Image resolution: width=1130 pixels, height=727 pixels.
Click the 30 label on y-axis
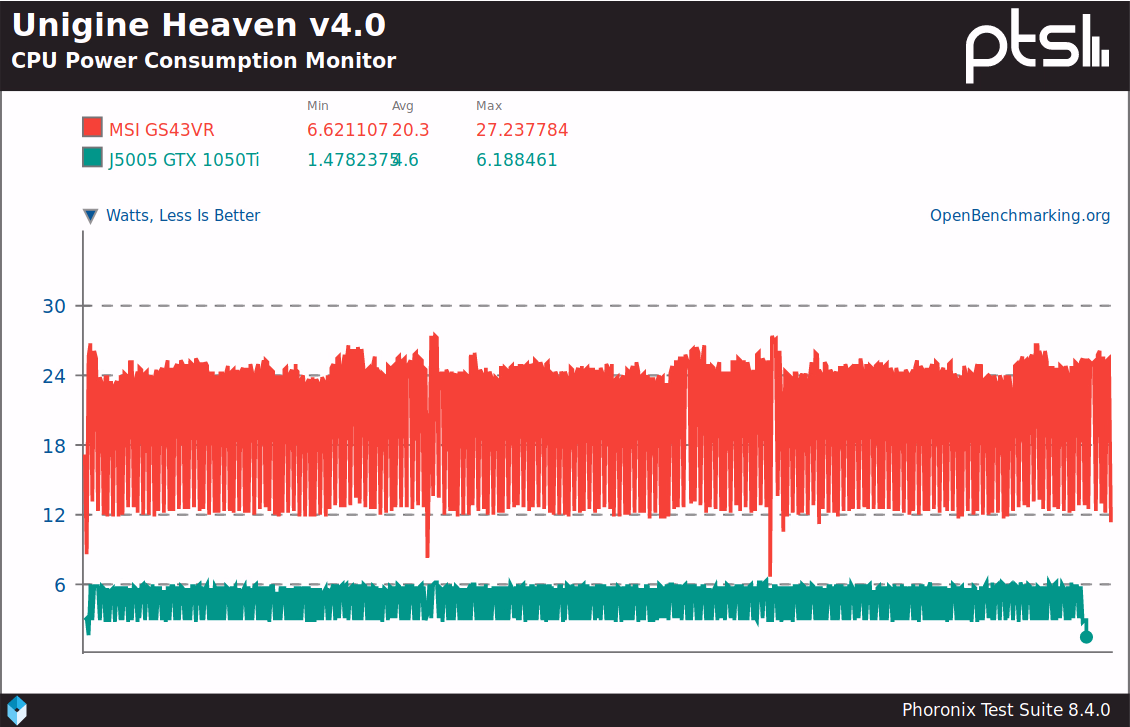point(54,306)
